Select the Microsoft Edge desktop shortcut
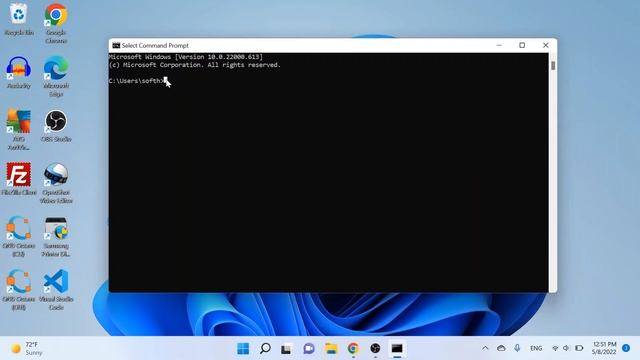The width and height of the screenshot is (640, 360). point(56,77)
